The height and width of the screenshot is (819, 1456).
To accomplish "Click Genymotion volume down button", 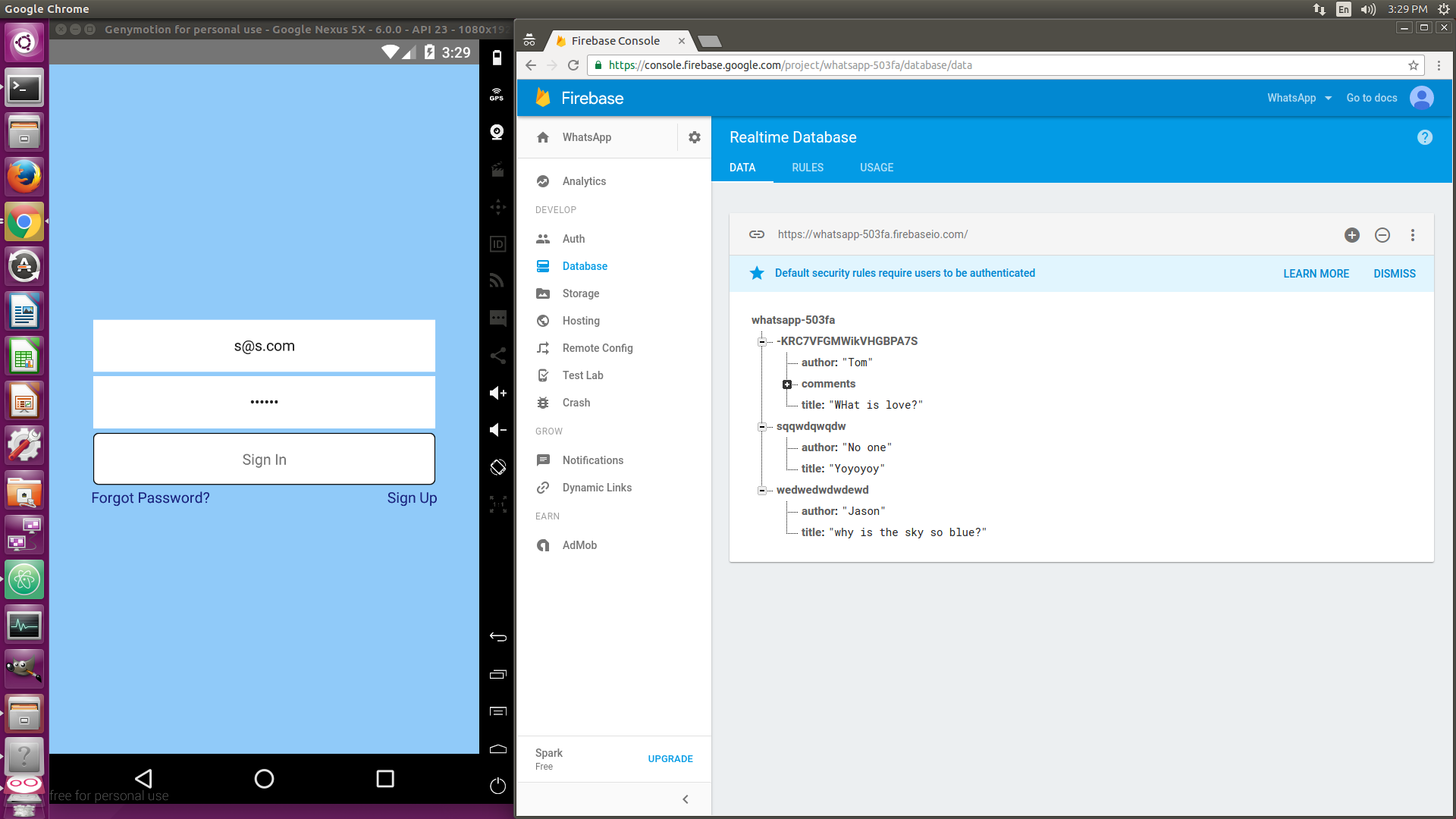I will point(497,430).
